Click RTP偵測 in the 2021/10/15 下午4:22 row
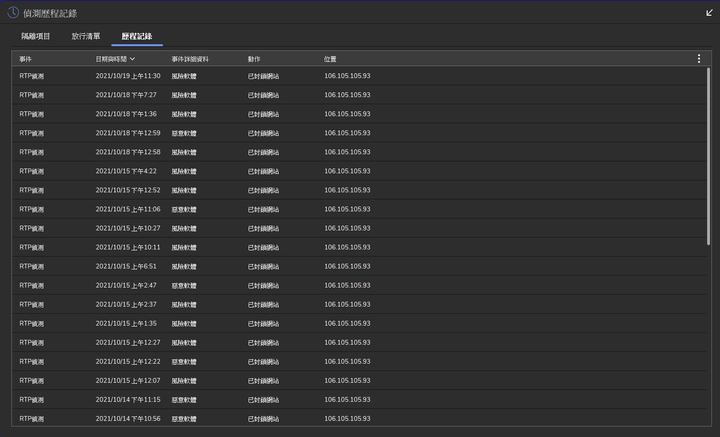 (x=32, y=171)
